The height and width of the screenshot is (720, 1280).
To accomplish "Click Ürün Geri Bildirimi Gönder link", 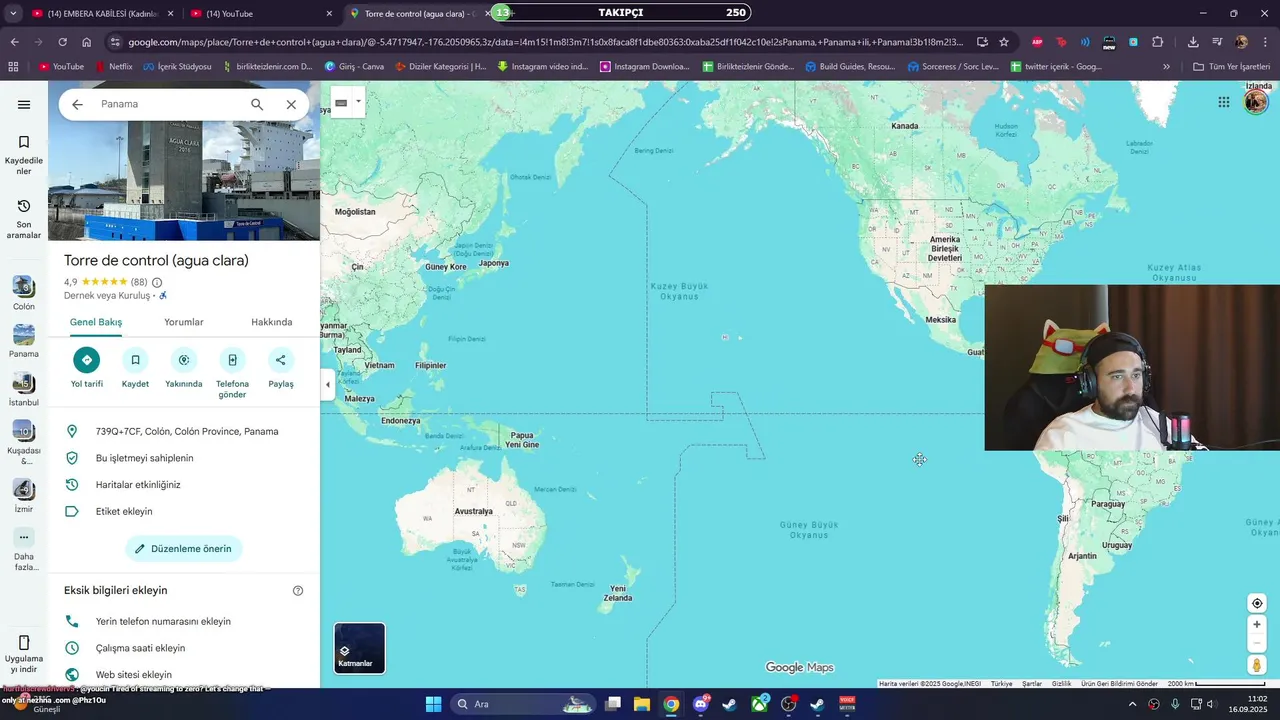I will (x=1119, y=684).
